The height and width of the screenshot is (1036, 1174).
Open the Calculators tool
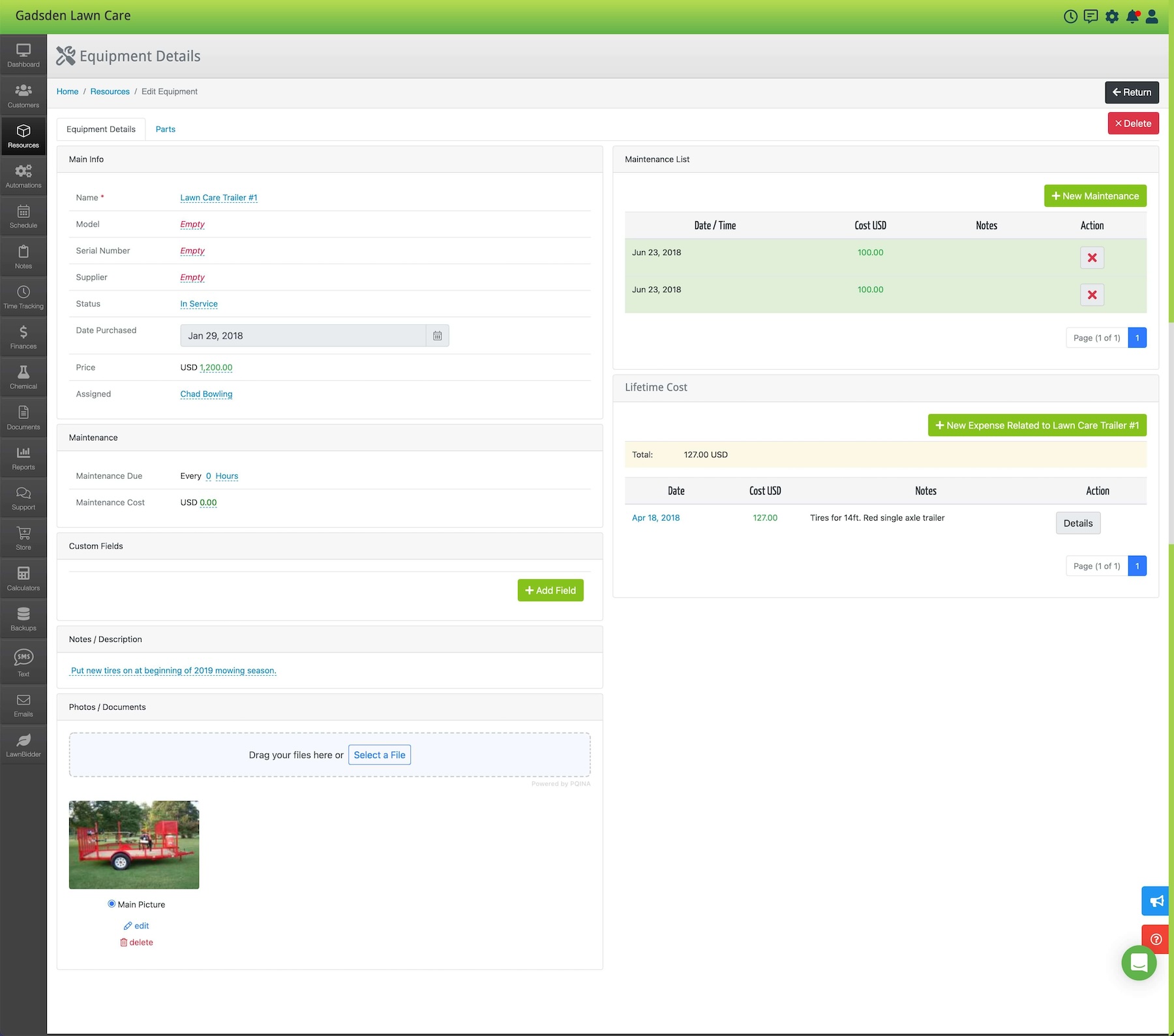23,578
